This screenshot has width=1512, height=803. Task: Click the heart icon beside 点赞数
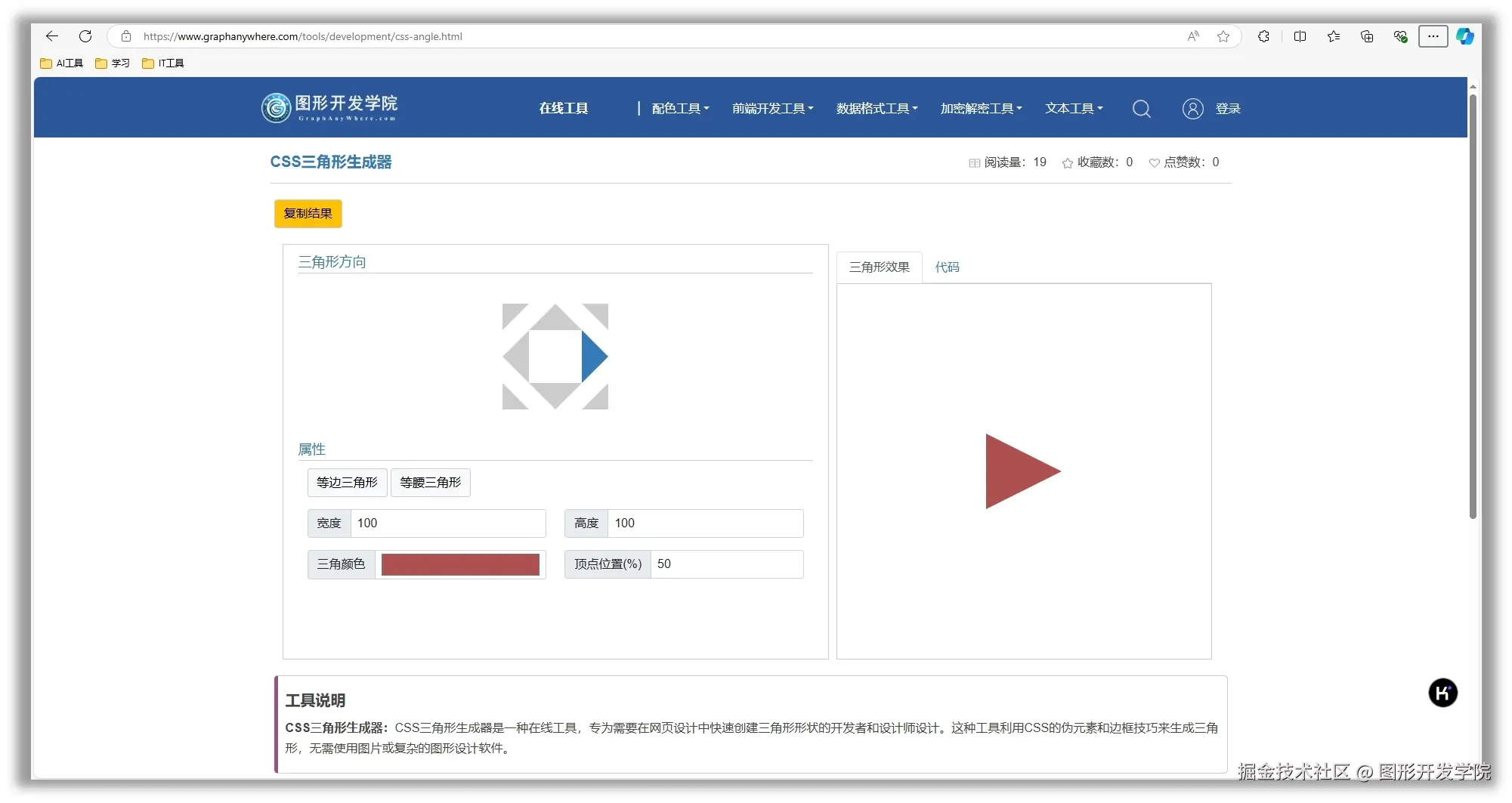coord(1154,163)
